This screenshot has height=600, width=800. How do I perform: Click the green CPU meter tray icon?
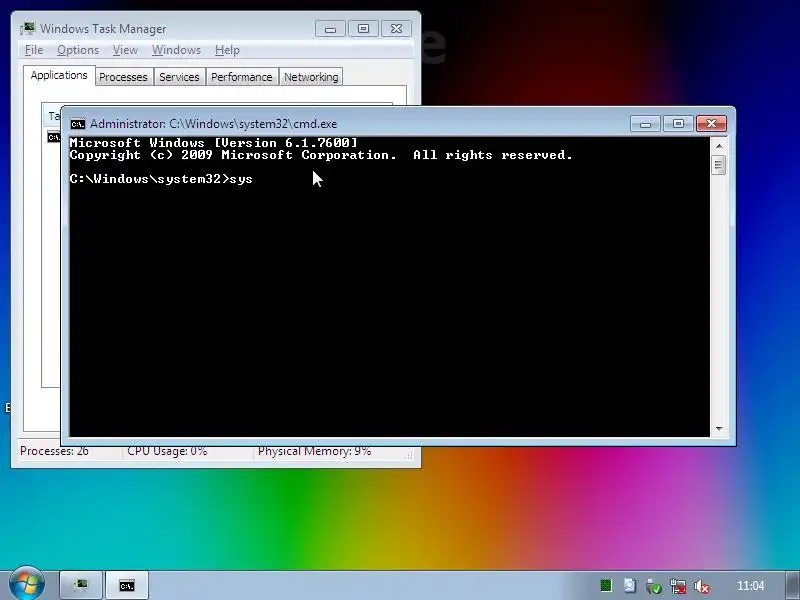tap(606, 586)
